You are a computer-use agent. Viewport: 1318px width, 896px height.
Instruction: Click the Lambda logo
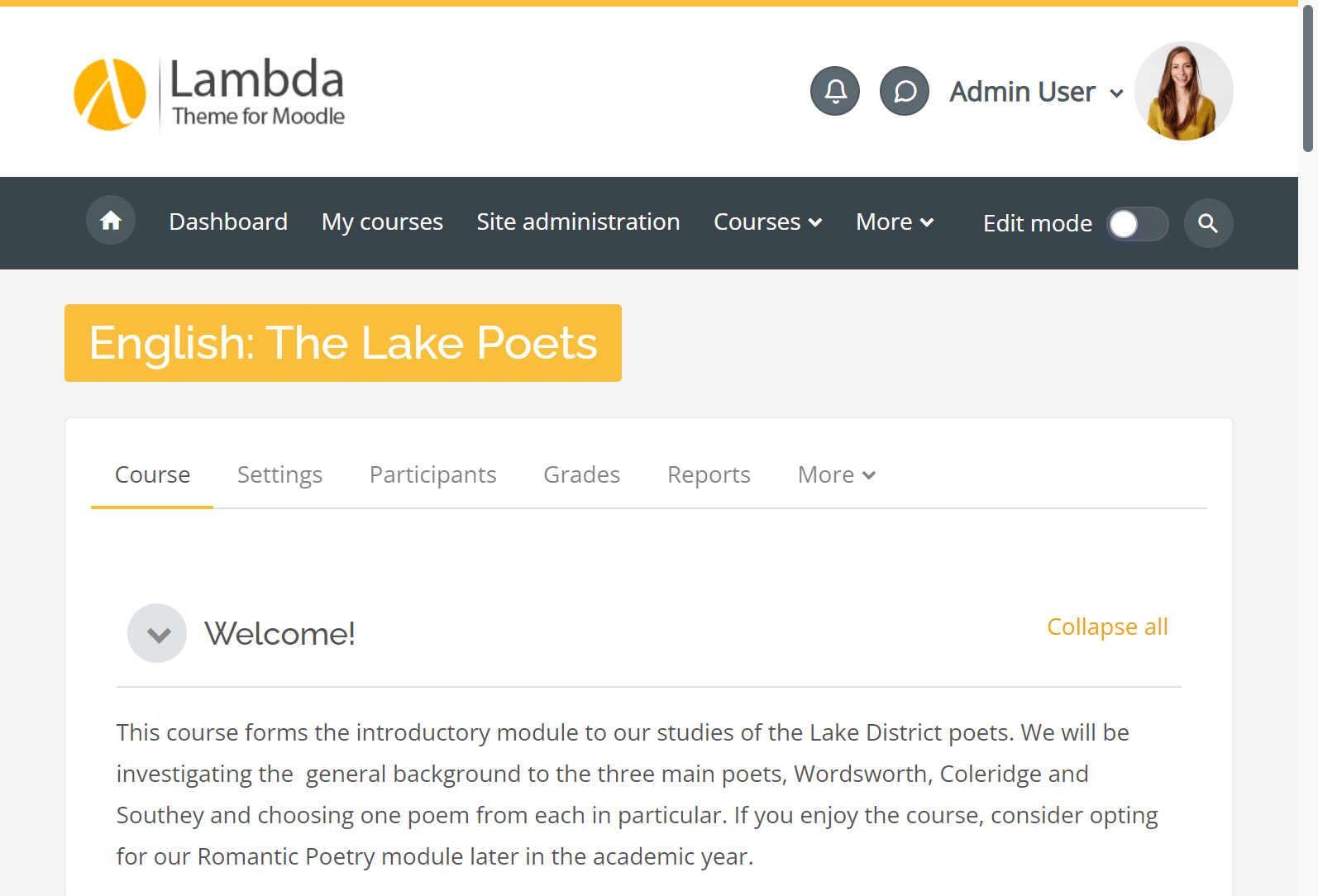point(210,93)
